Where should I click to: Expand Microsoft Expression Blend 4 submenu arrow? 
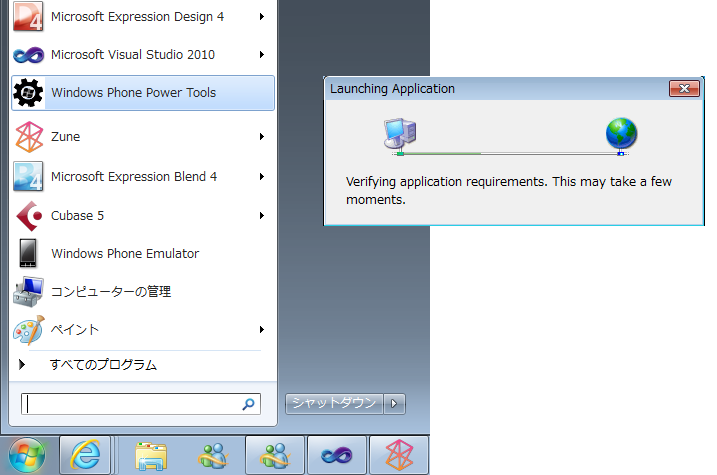pos(262,176)
